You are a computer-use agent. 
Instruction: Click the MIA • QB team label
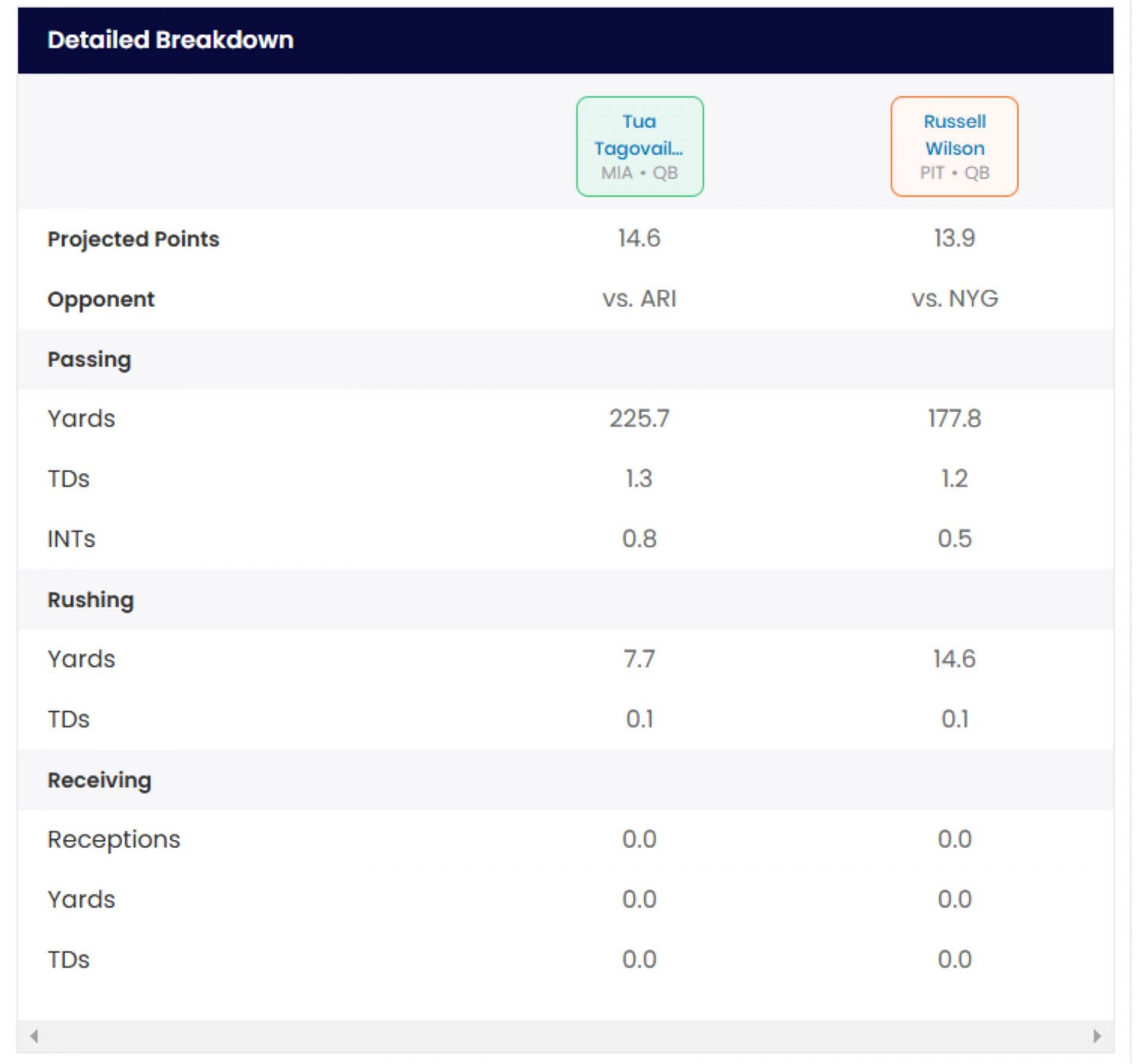pos(639,173)
